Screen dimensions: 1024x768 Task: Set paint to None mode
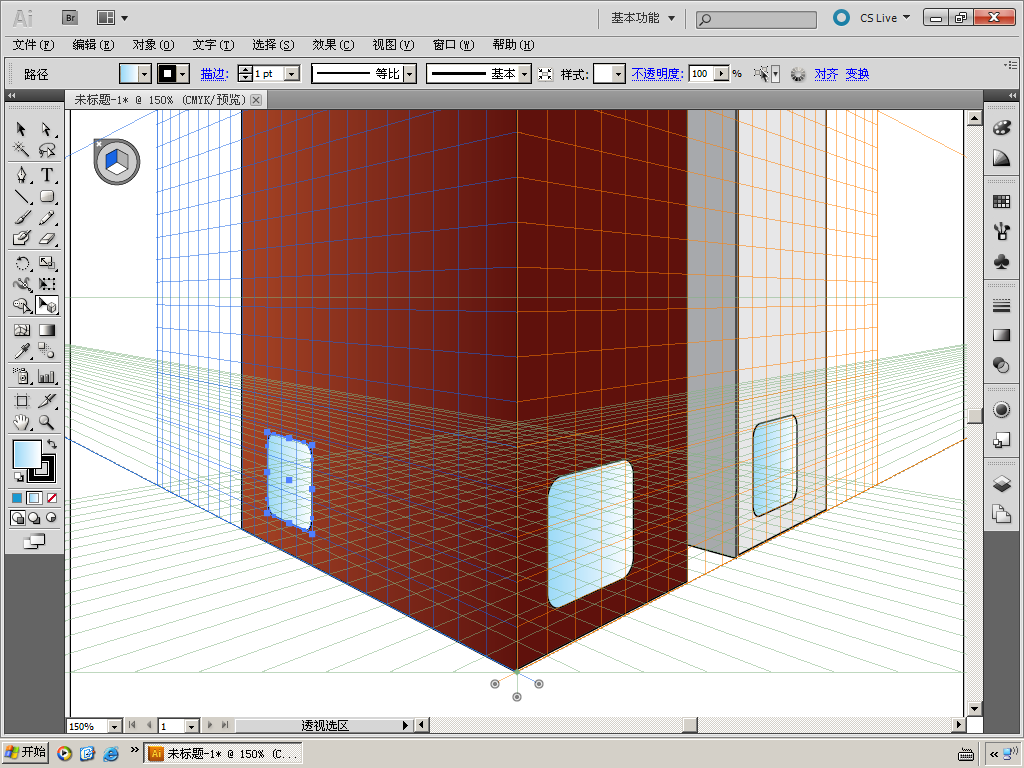click(x=52, y=497)
